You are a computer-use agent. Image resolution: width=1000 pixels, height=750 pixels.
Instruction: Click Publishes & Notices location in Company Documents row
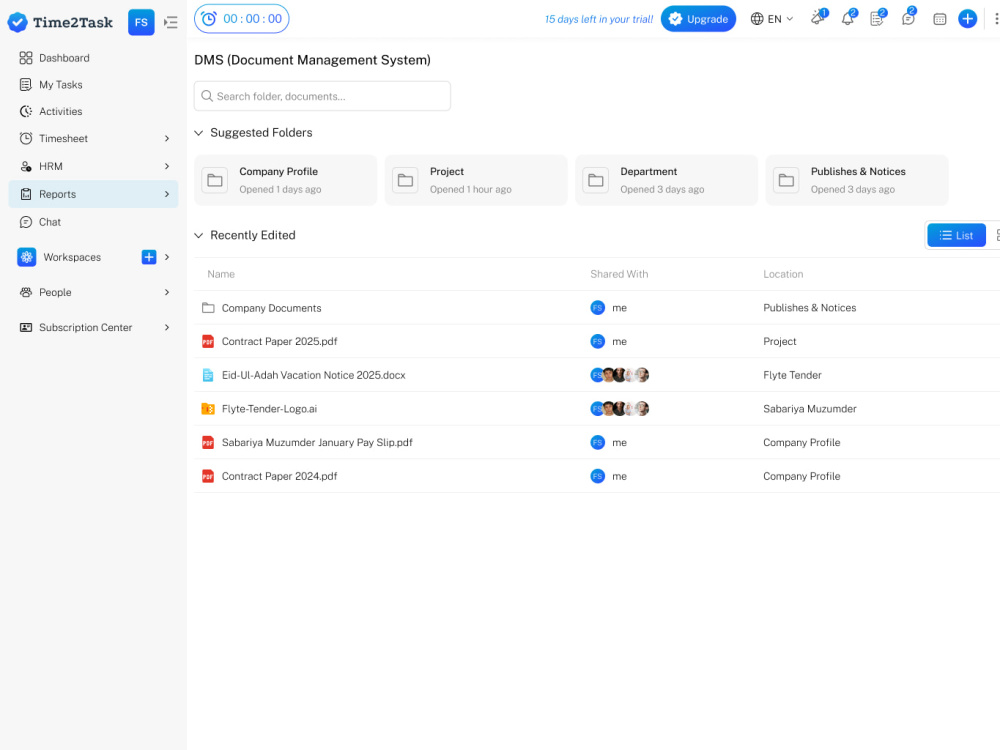point(809,308)
